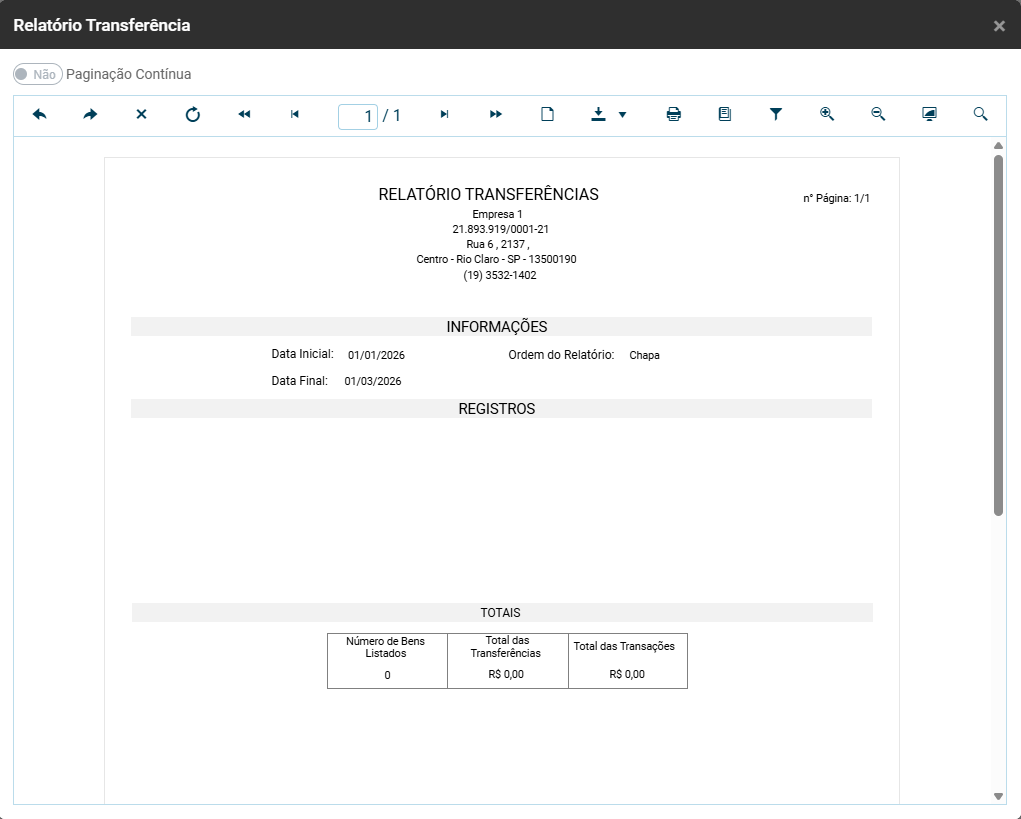Click the Número de Bens Listados cell
This screenshot has height=819, width=1021.
coord(387,661)
